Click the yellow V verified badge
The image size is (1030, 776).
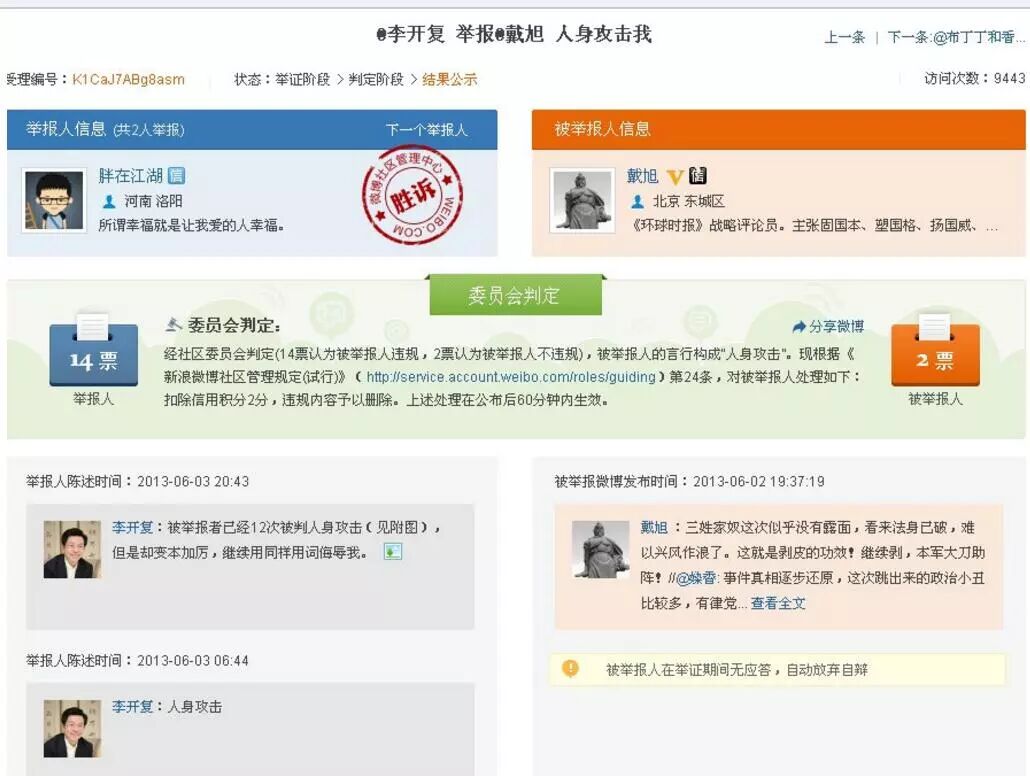[675, 176]
